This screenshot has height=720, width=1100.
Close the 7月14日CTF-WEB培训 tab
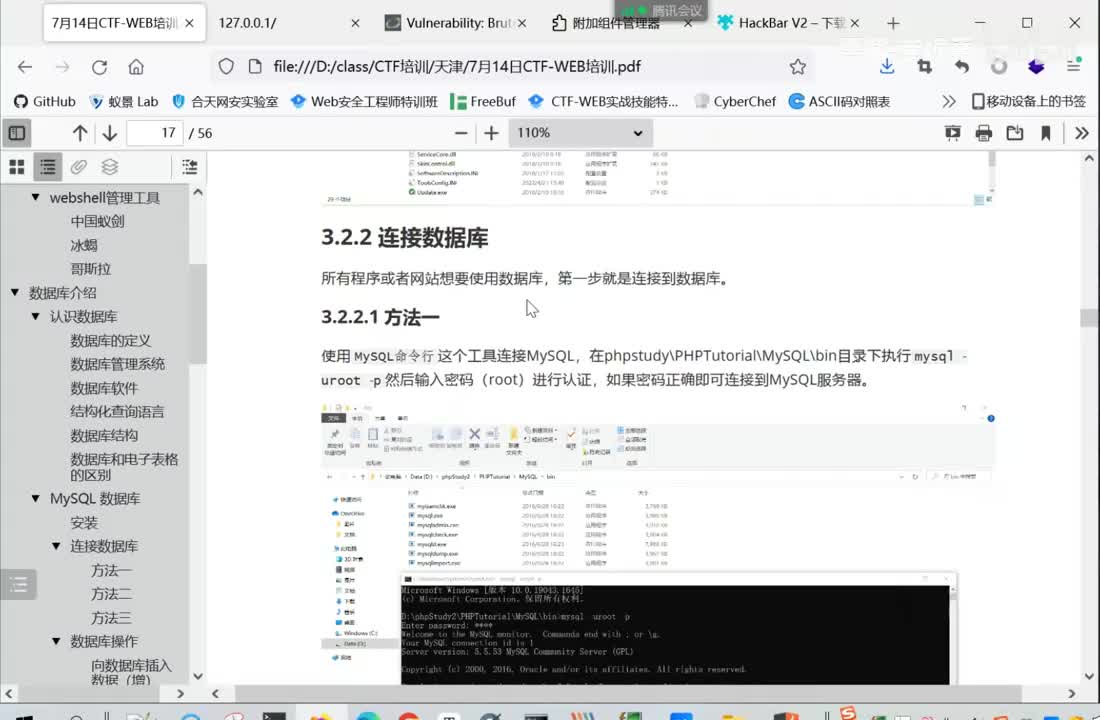[x=189, y=23]
